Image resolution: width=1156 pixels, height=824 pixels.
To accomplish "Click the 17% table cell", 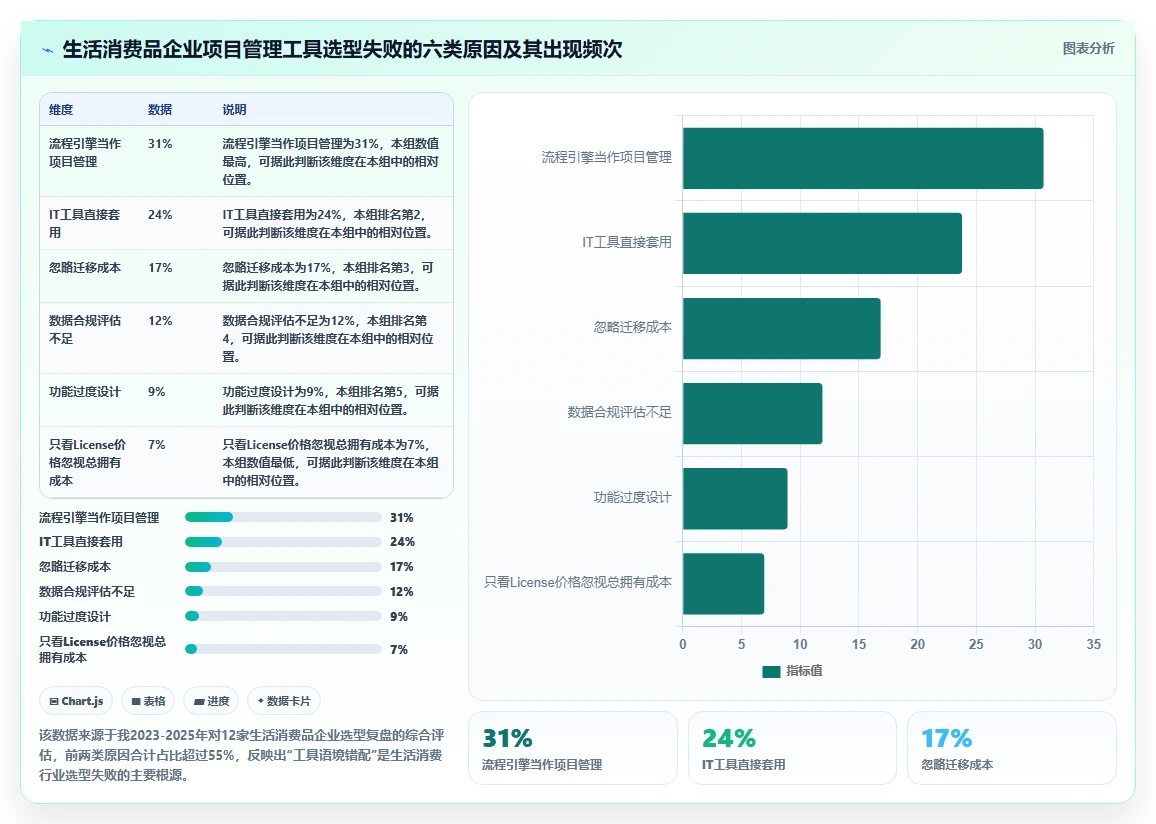I will coord(160,268).
